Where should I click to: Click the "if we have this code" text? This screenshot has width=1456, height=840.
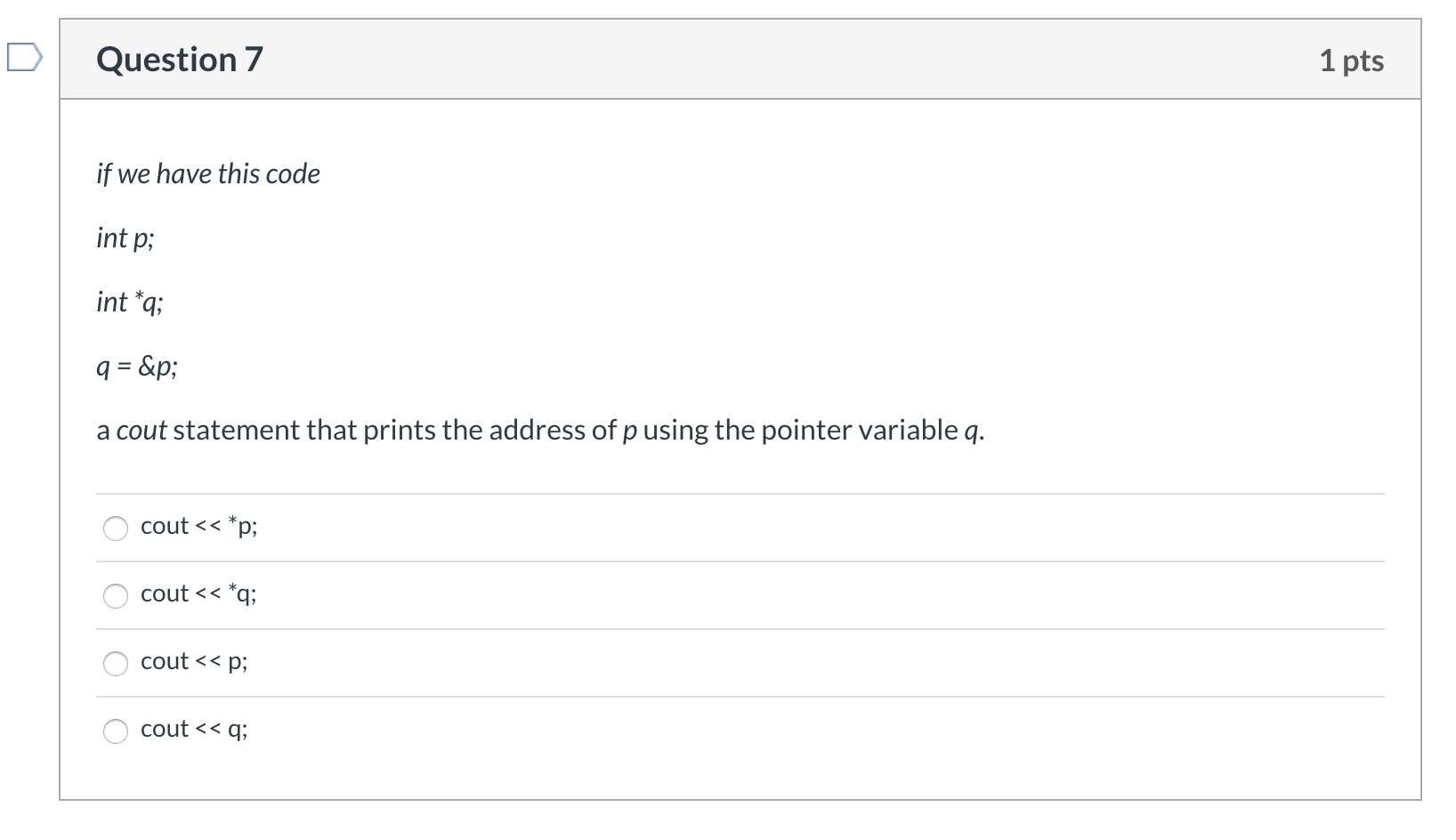208,174
